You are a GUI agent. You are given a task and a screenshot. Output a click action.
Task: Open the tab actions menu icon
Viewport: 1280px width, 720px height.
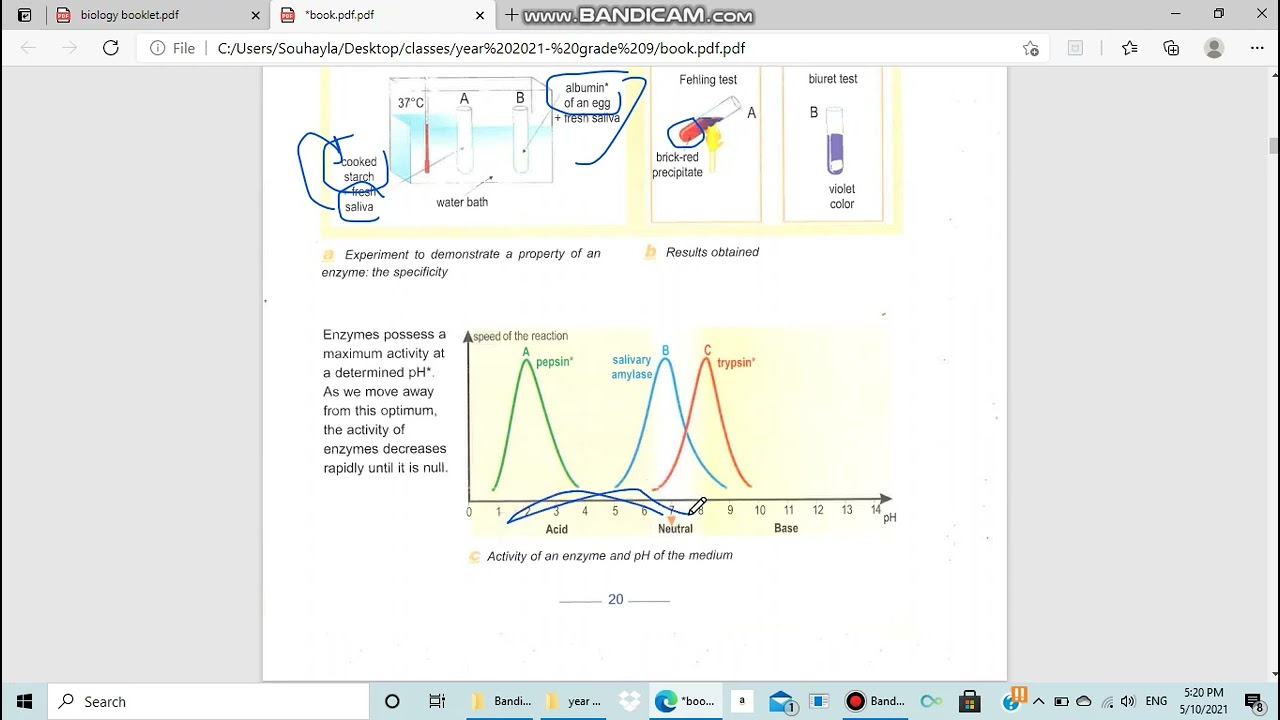coord(25,15)
